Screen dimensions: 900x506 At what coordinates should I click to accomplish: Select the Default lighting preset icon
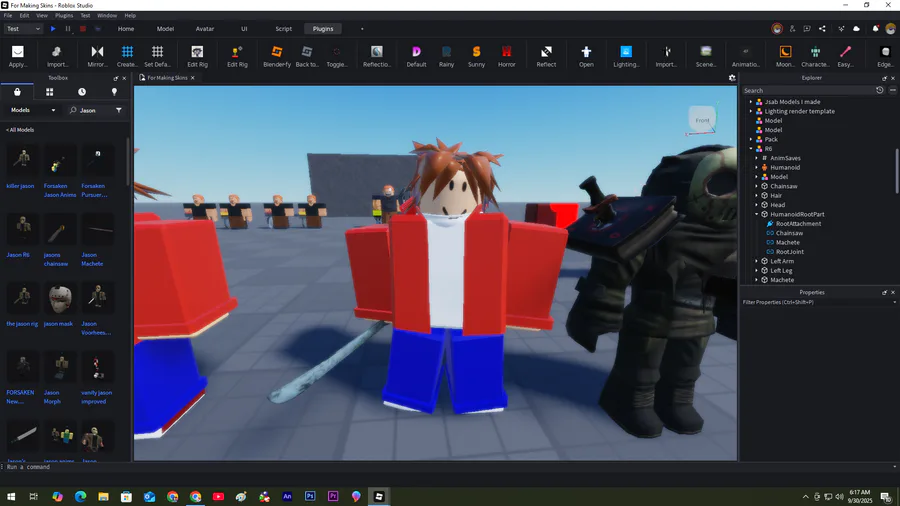[416, 52]
